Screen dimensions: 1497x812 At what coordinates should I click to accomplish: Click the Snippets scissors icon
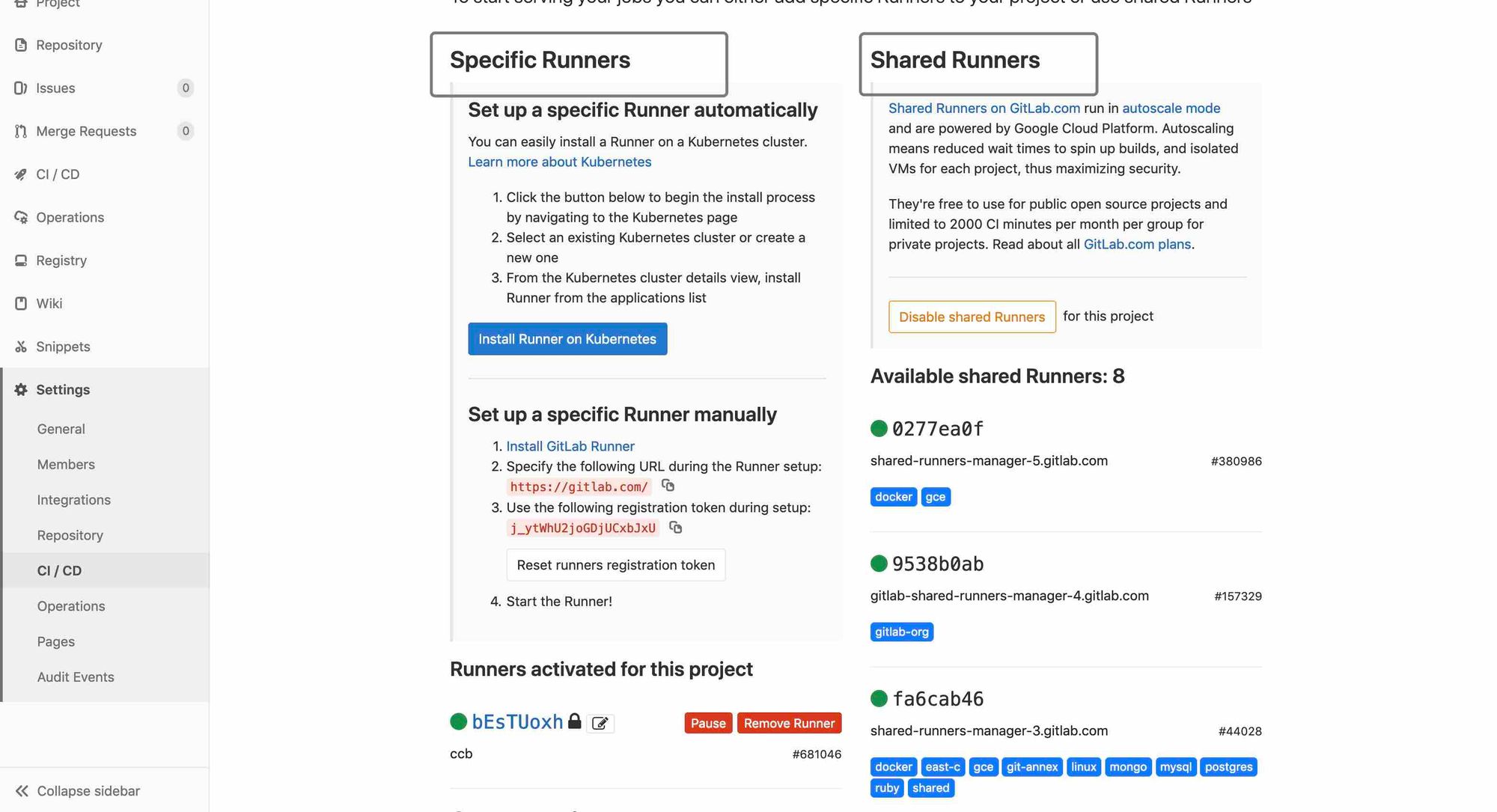coord(21,347)
